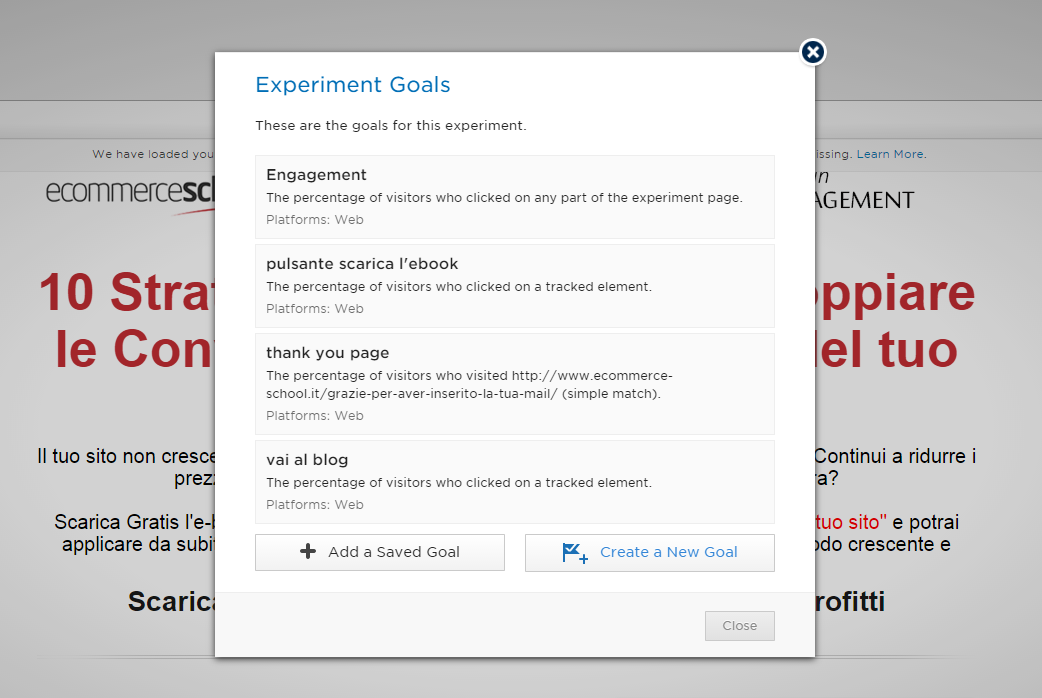Open the Learn More link

890,154
